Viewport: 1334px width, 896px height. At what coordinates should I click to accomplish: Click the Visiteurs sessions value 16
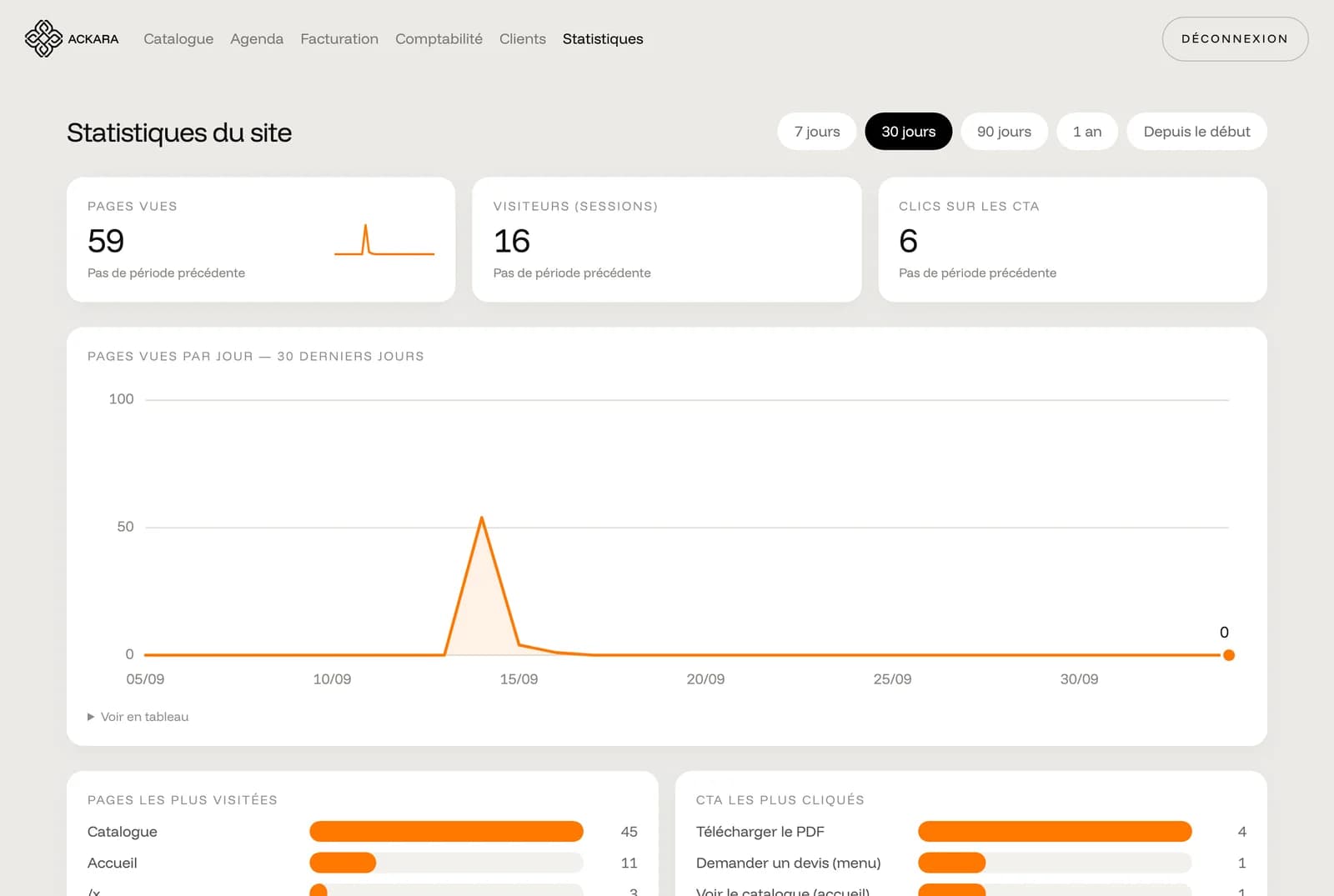512,241
